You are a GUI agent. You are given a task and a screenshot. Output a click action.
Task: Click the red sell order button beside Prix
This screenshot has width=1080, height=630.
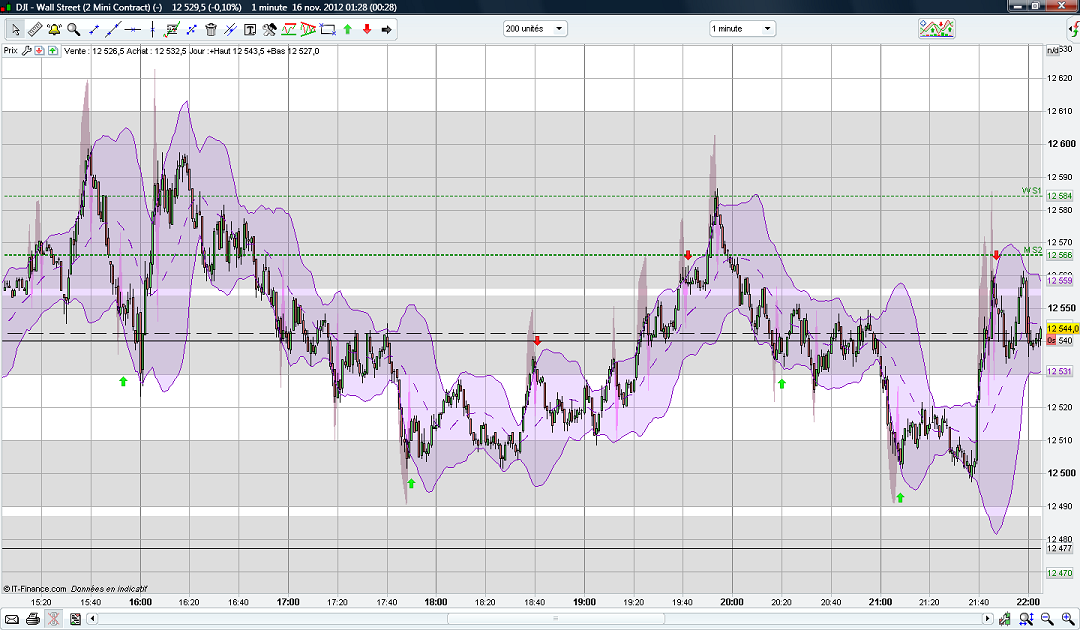(39, 49)
